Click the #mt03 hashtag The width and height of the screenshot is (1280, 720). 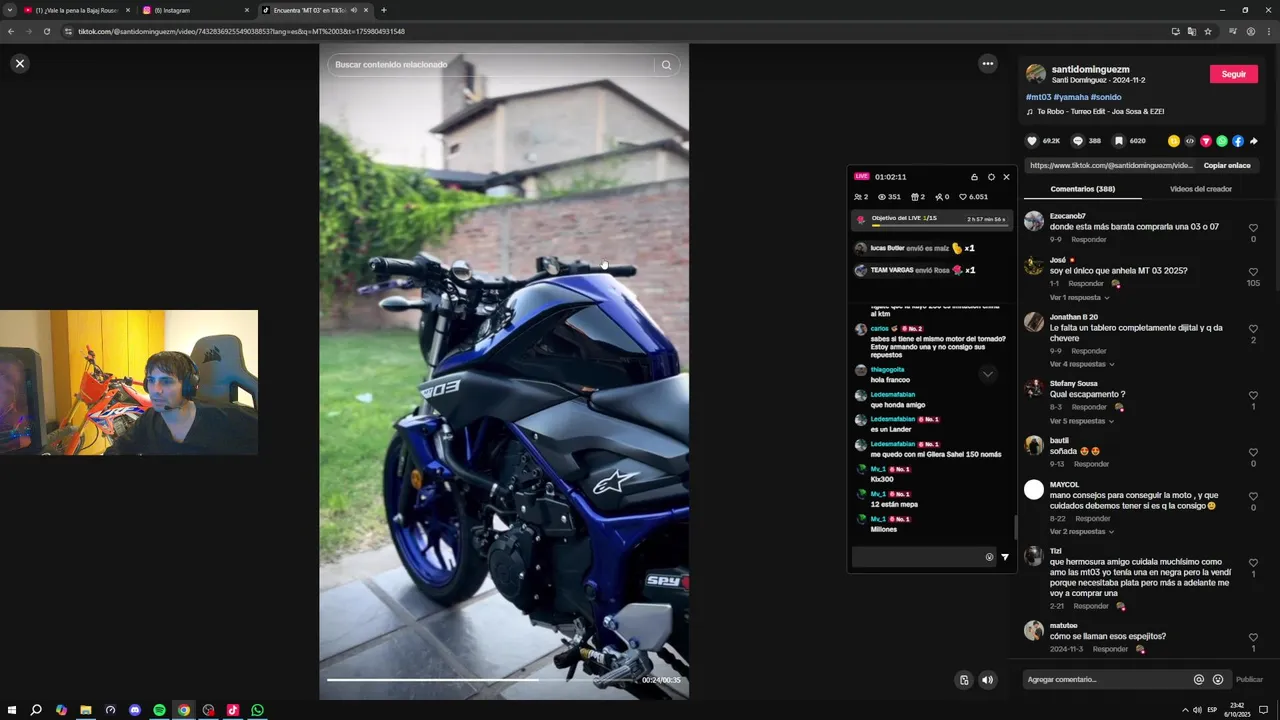1038,97
